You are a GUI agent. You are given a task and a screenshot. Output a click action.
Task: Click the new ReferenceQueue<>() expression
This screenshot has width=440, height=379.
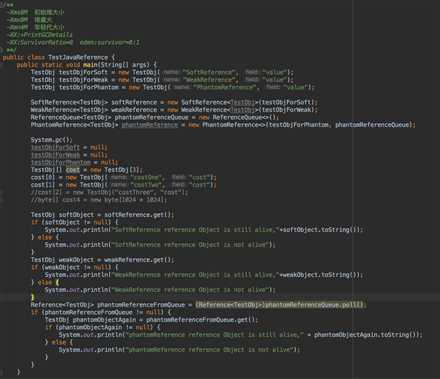238,117
